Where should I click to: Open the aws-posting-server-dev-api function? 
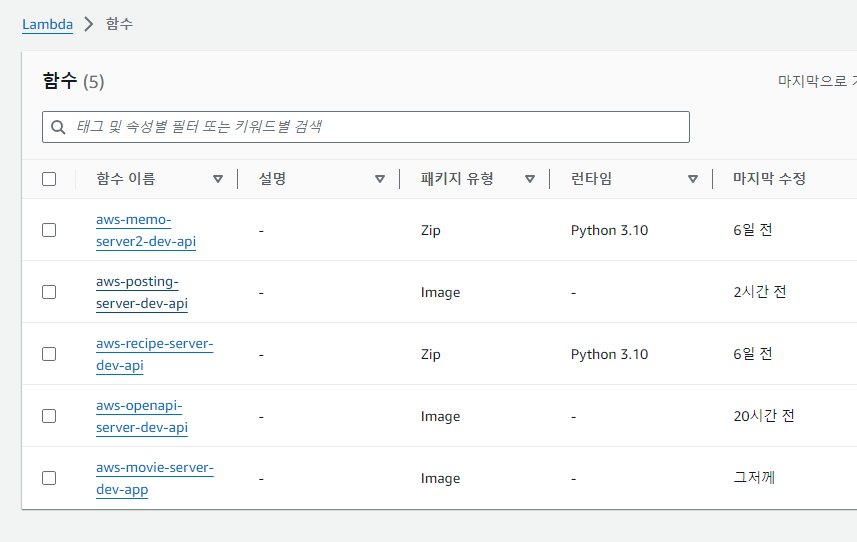142,292
